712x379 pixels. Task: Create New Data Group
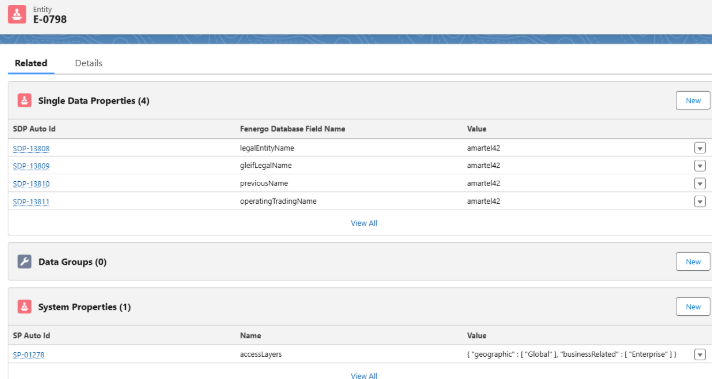(x=693, y=261)
